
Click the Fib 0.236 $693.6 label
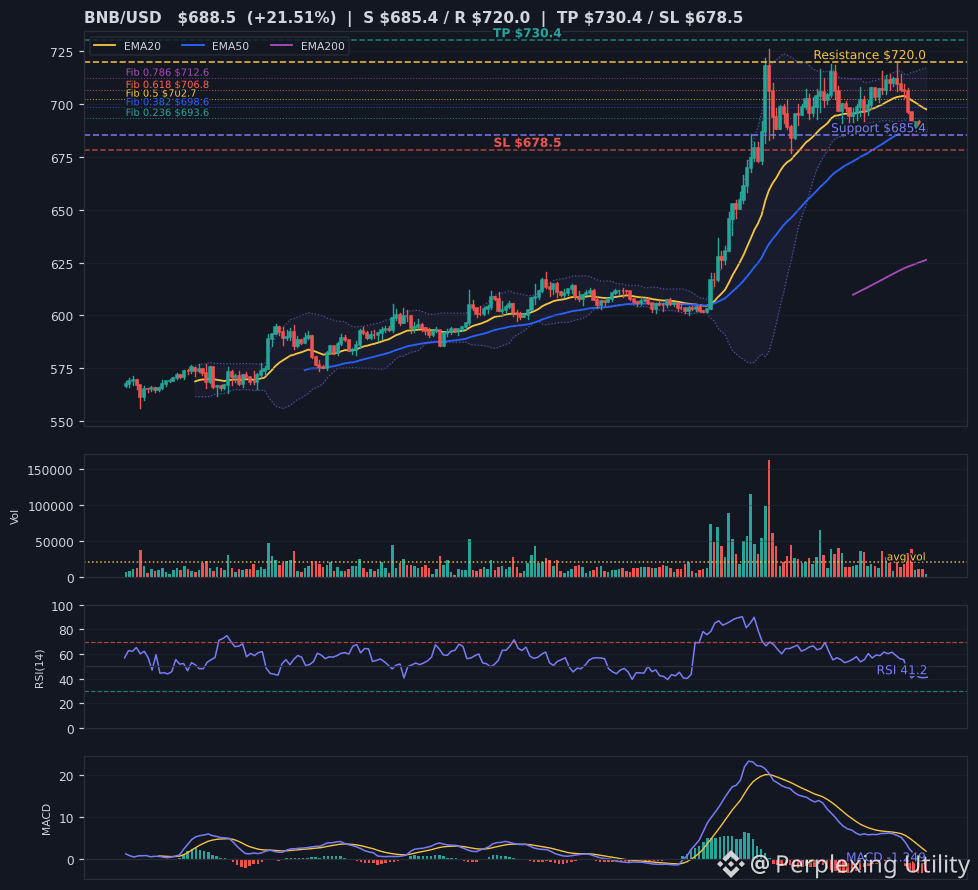(x=167, y=113)
